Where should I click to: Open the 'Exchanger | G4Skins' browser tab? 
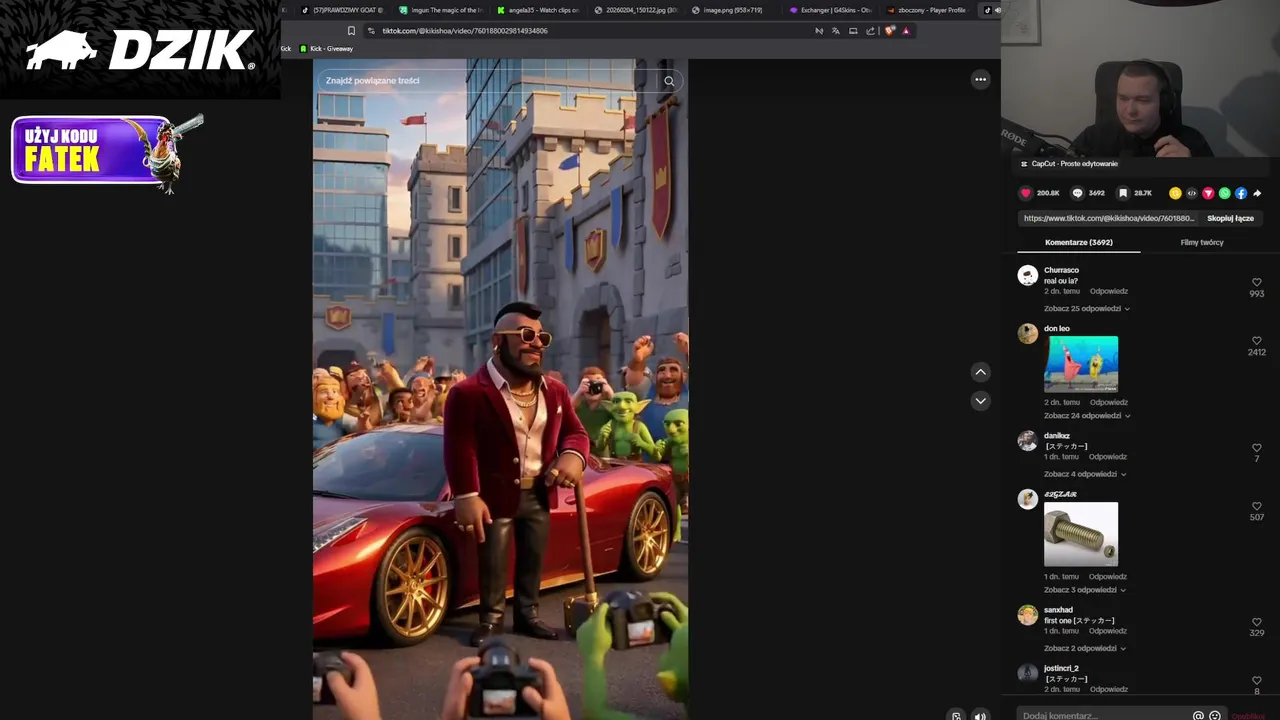click(831, 10)
